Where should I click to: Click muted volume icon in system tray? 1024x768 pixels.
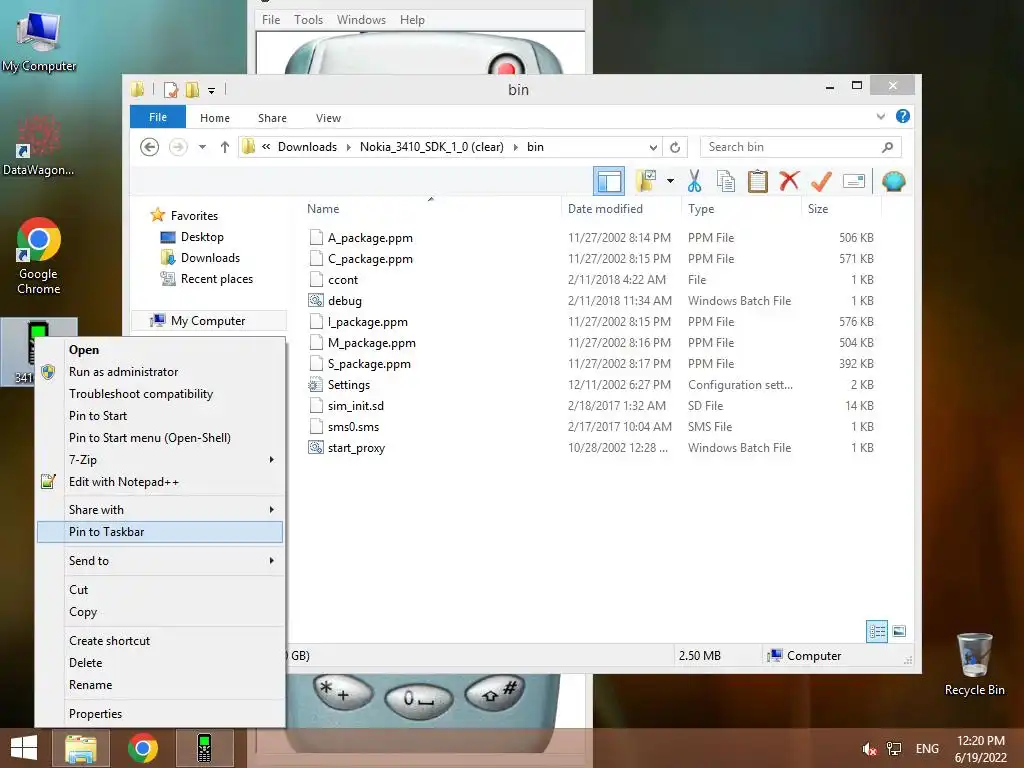click(869, 748)
